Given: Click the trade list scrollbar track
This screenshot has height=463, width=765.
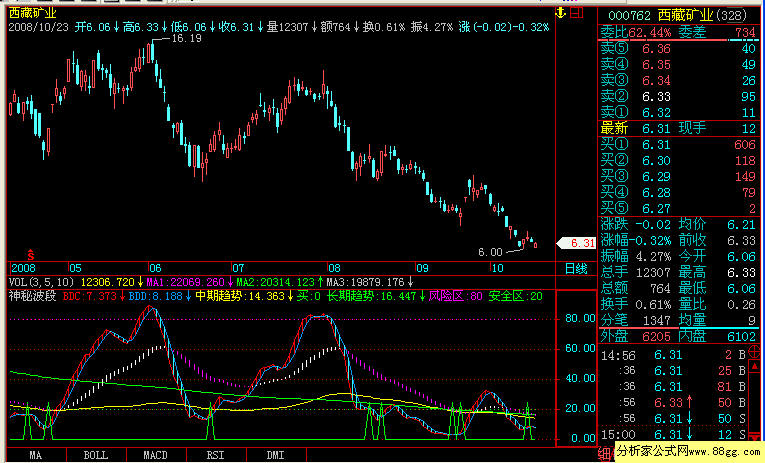Looking at the screenshot, I should click(754, 401).
